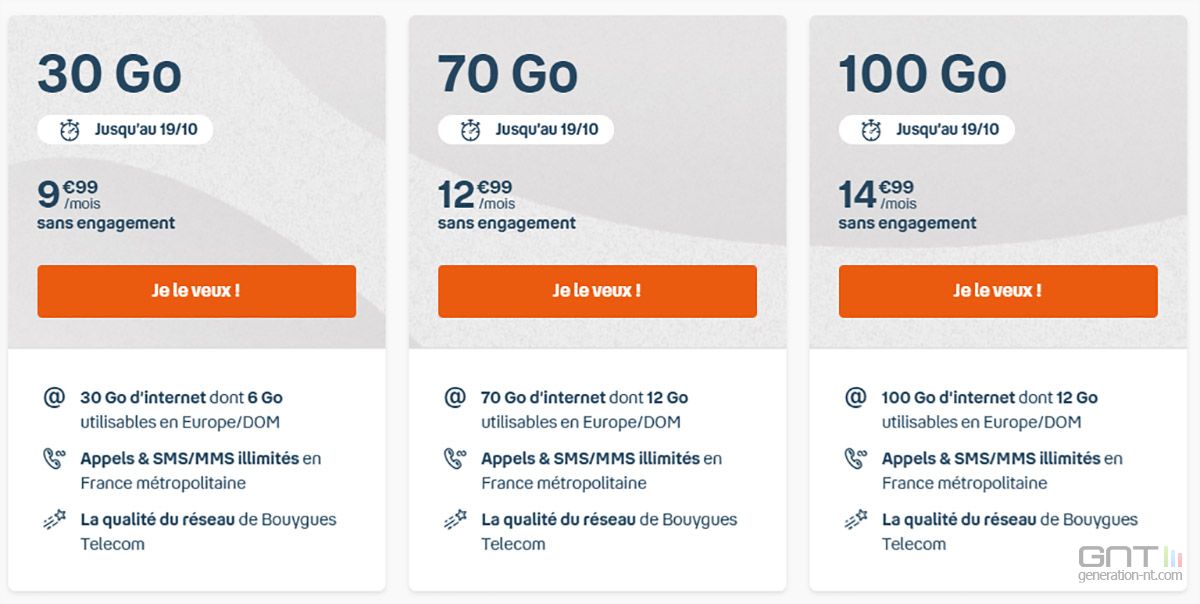Screen dimensions: 1200x604
Task: Click the 70 Go plan title
Action: (x=508, y=74)
